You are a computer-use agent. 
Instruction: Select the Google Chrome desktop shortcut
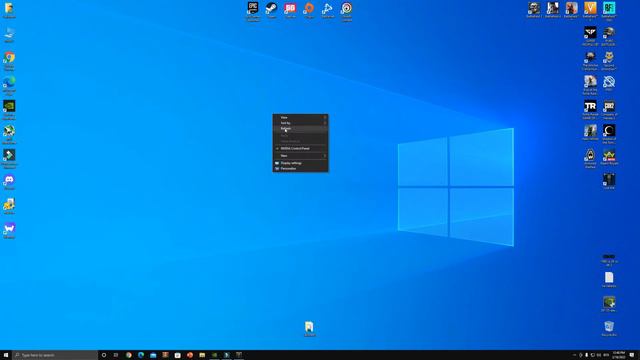tap(9, 61)
